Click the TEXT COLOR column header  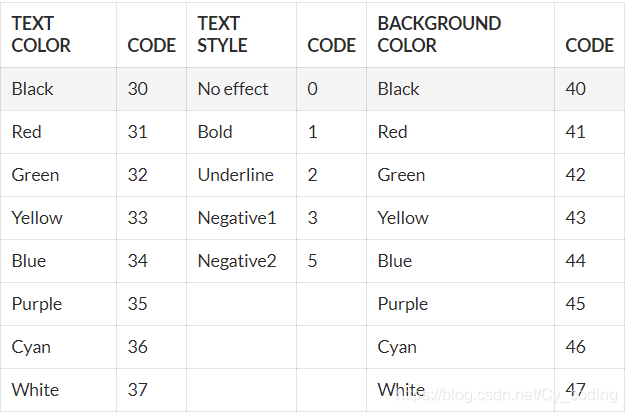[x=41, y=34]
